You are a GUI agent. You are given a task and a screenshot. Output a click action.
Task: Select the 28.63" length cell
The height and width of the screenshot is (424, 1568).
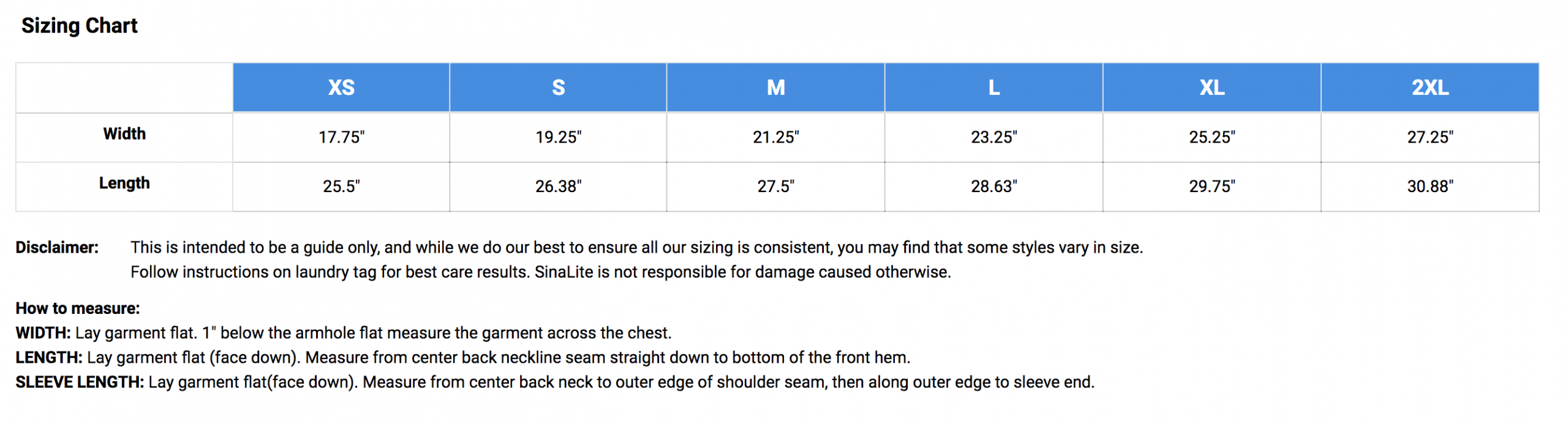[993, 186]
